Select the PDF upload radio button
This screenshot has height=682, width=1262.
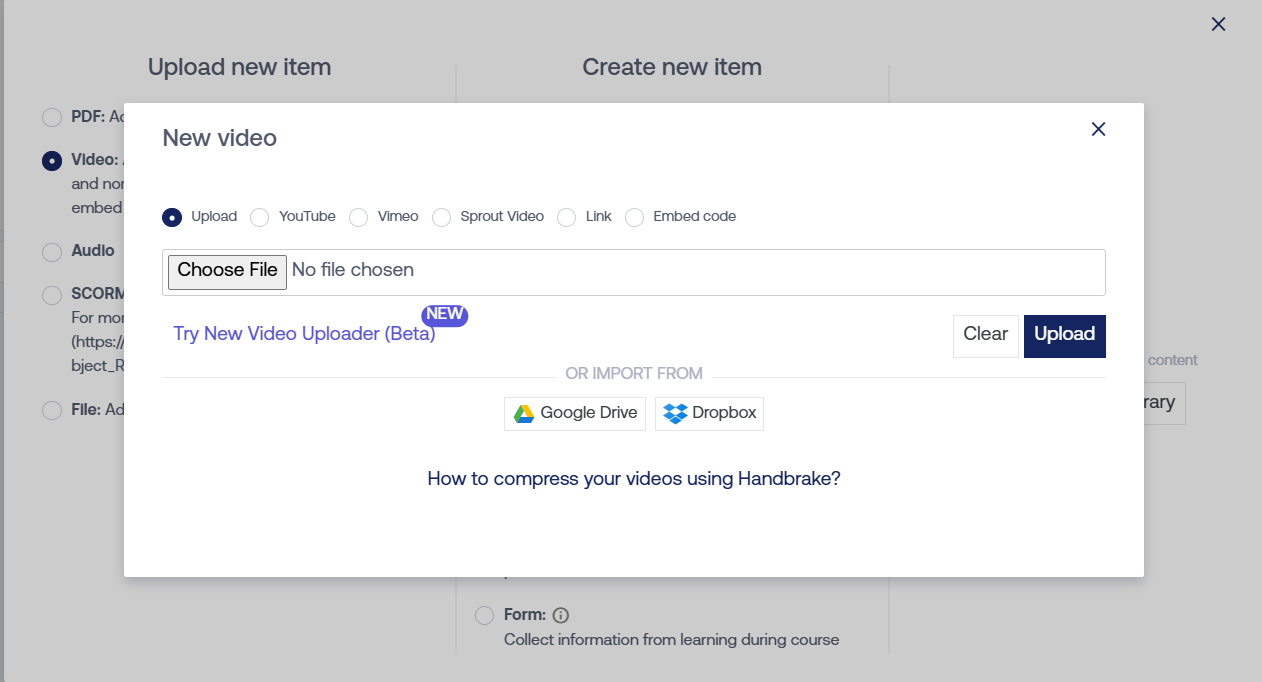tap(52, 117)
